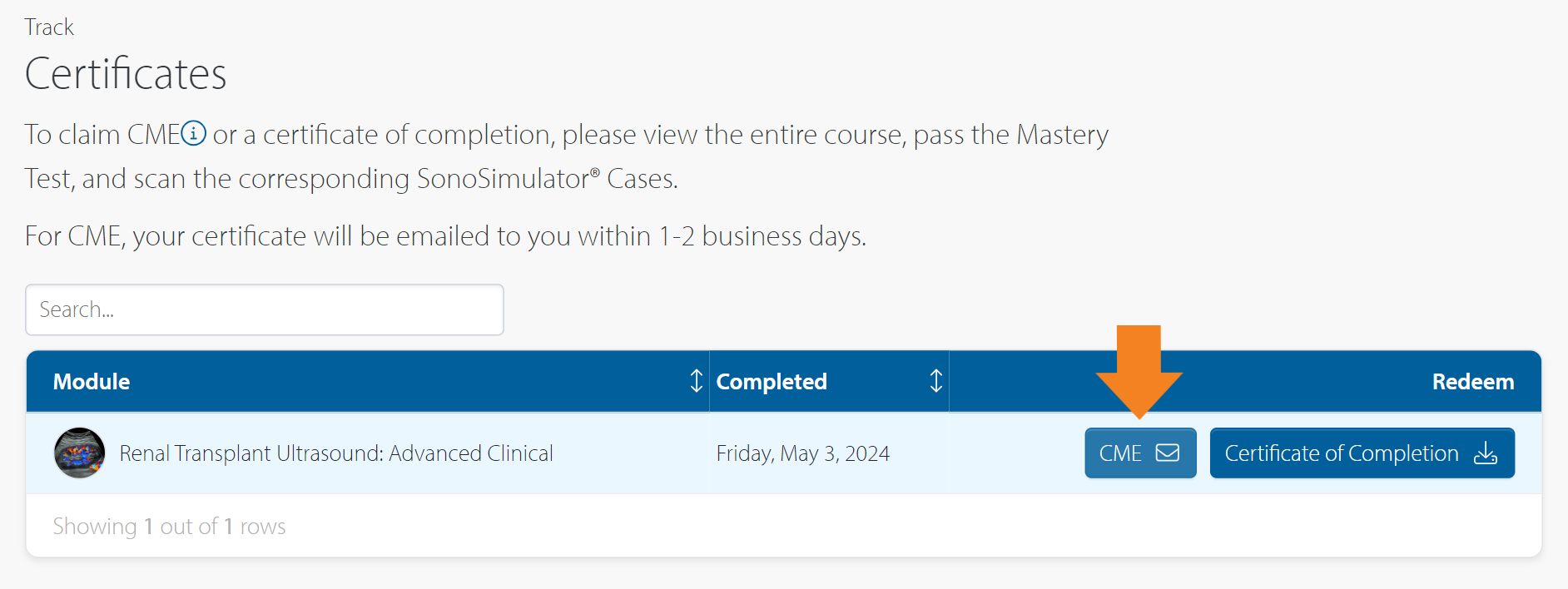The image size is (1568, 589).
Task: Select the Renal Transplant Ultrasound module name
Action: pyautogui.click(x=336, y=453)
